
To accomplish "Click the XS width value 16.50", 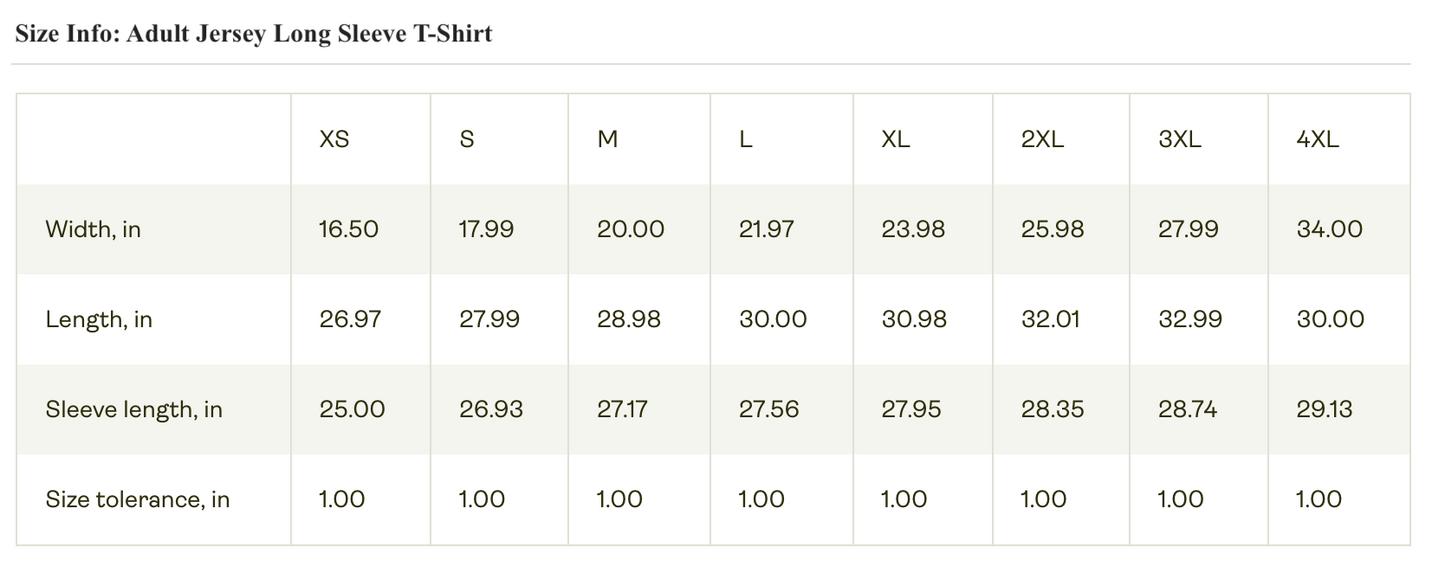I will tap(349, 230).
